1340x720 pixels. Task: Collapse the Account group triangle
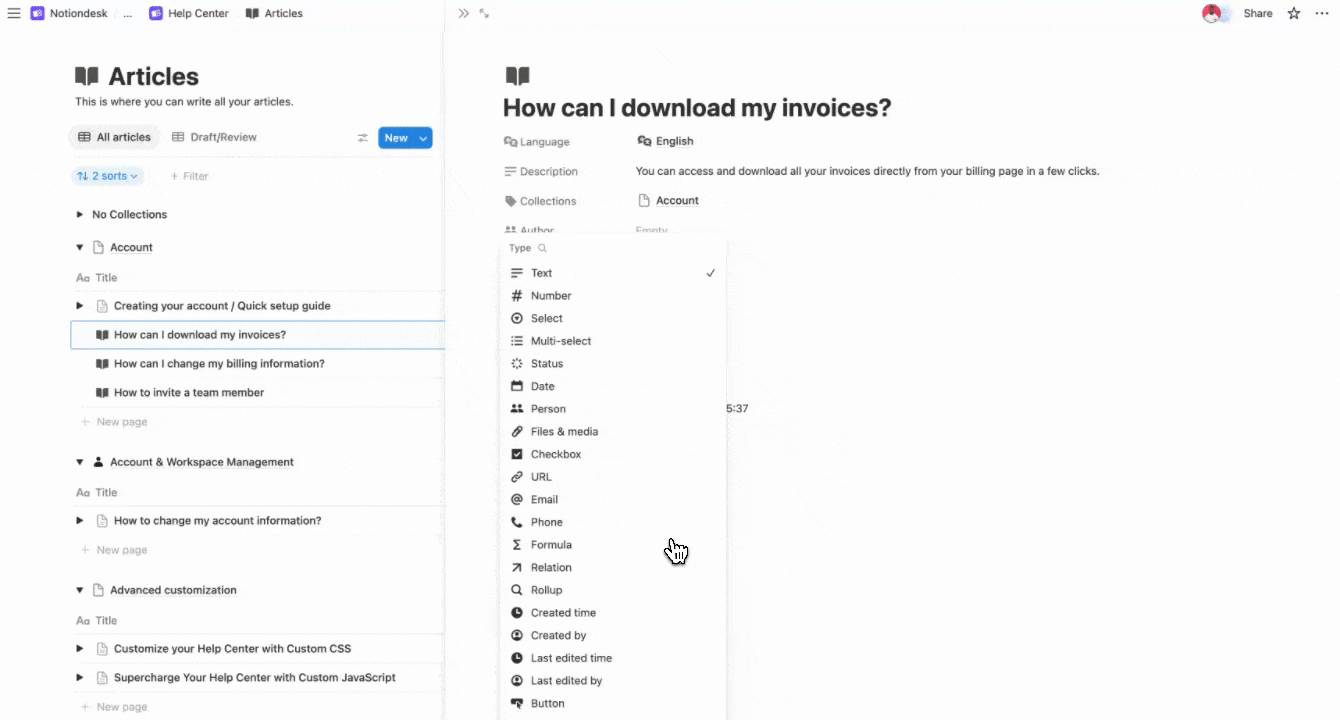pyautogui.click(x=80, y=247)
